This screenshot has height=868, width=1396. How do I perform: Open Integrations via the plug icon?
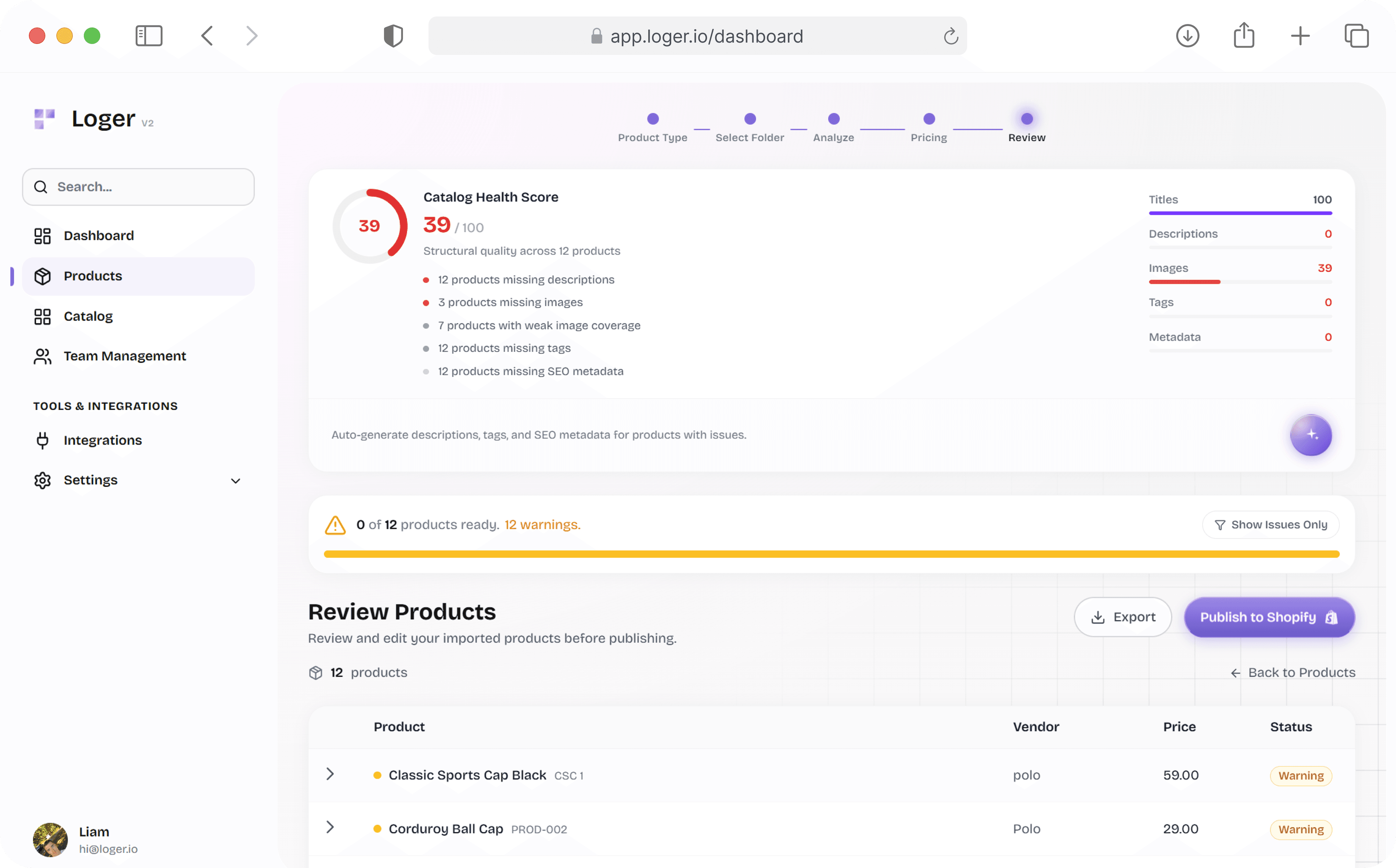[43, 440]
